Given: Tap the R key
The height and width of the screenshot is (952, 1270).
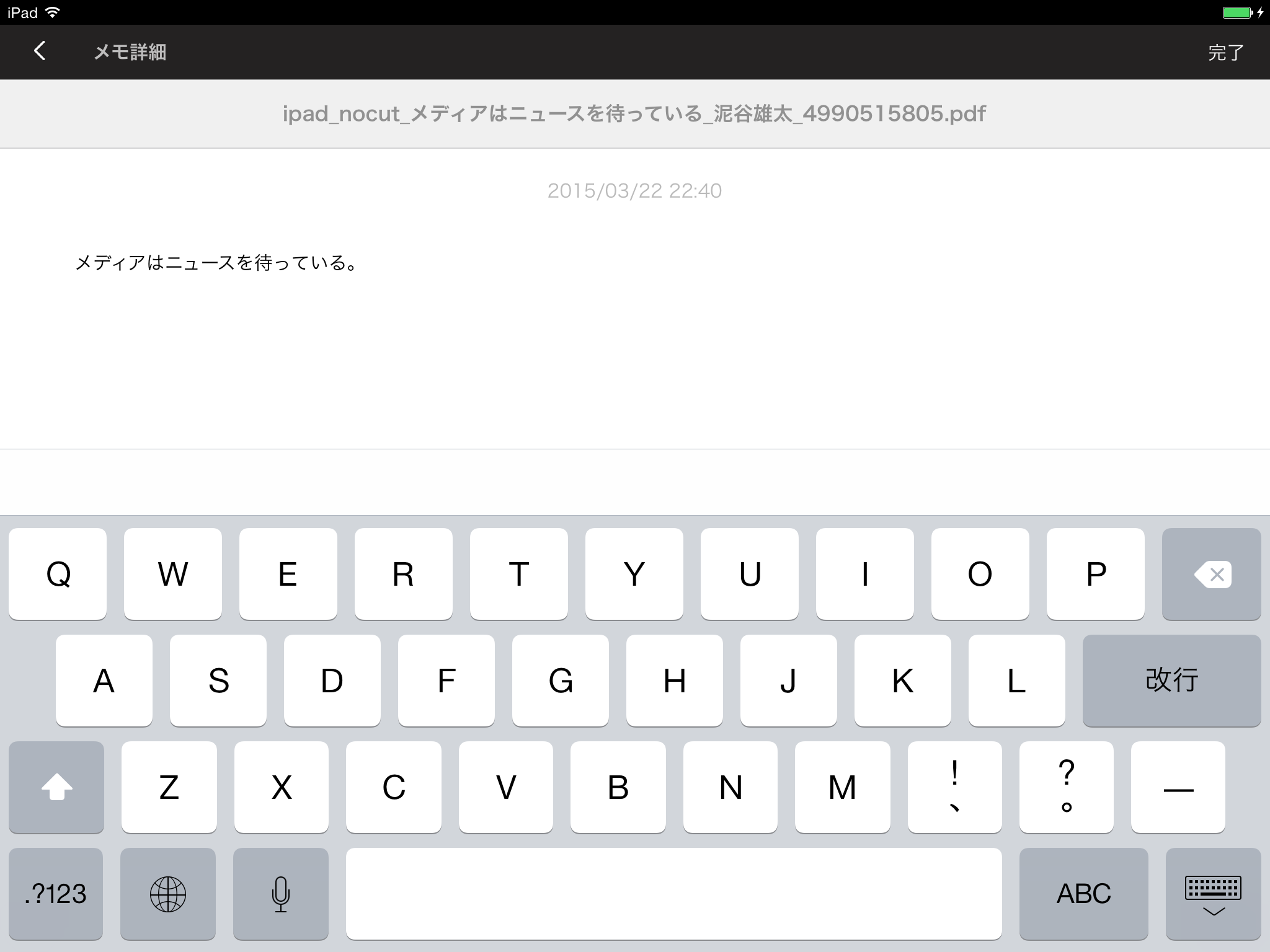Looking at the screenshot, I should pos(404,574).
